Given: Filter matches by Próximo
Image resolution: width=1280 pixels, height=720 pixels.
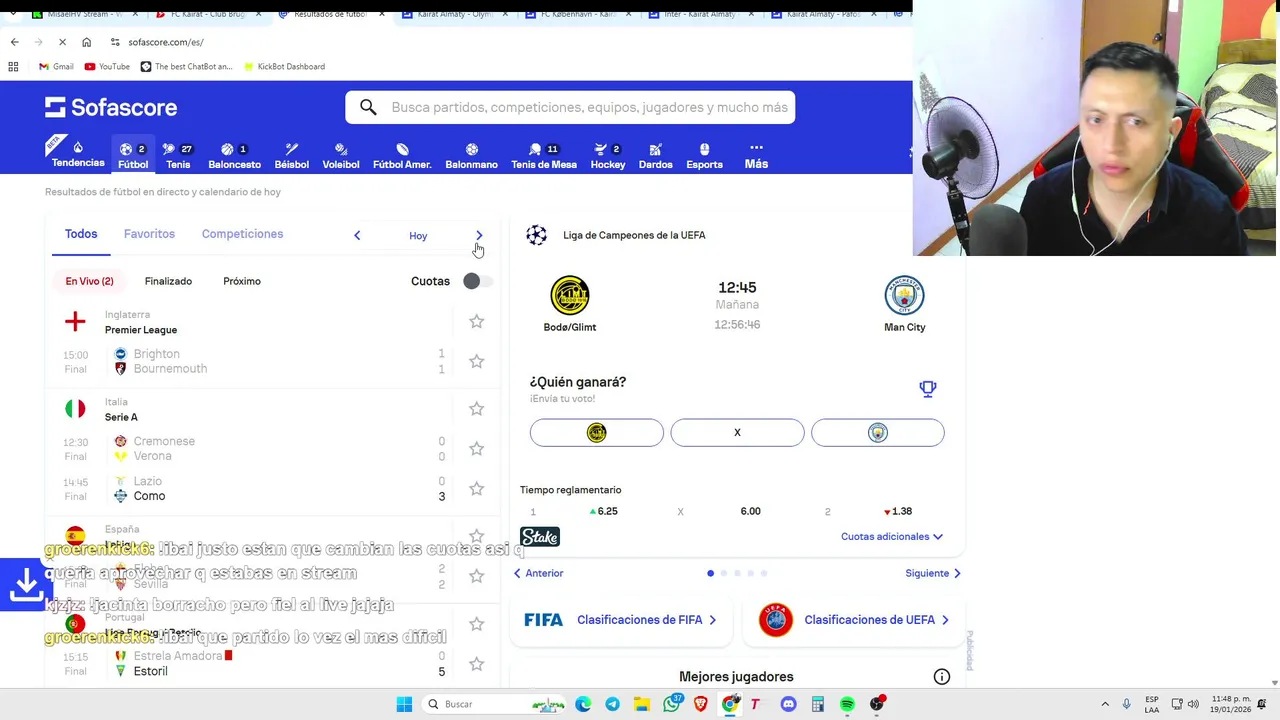Looking at the screenshot, I should [242, 281].
